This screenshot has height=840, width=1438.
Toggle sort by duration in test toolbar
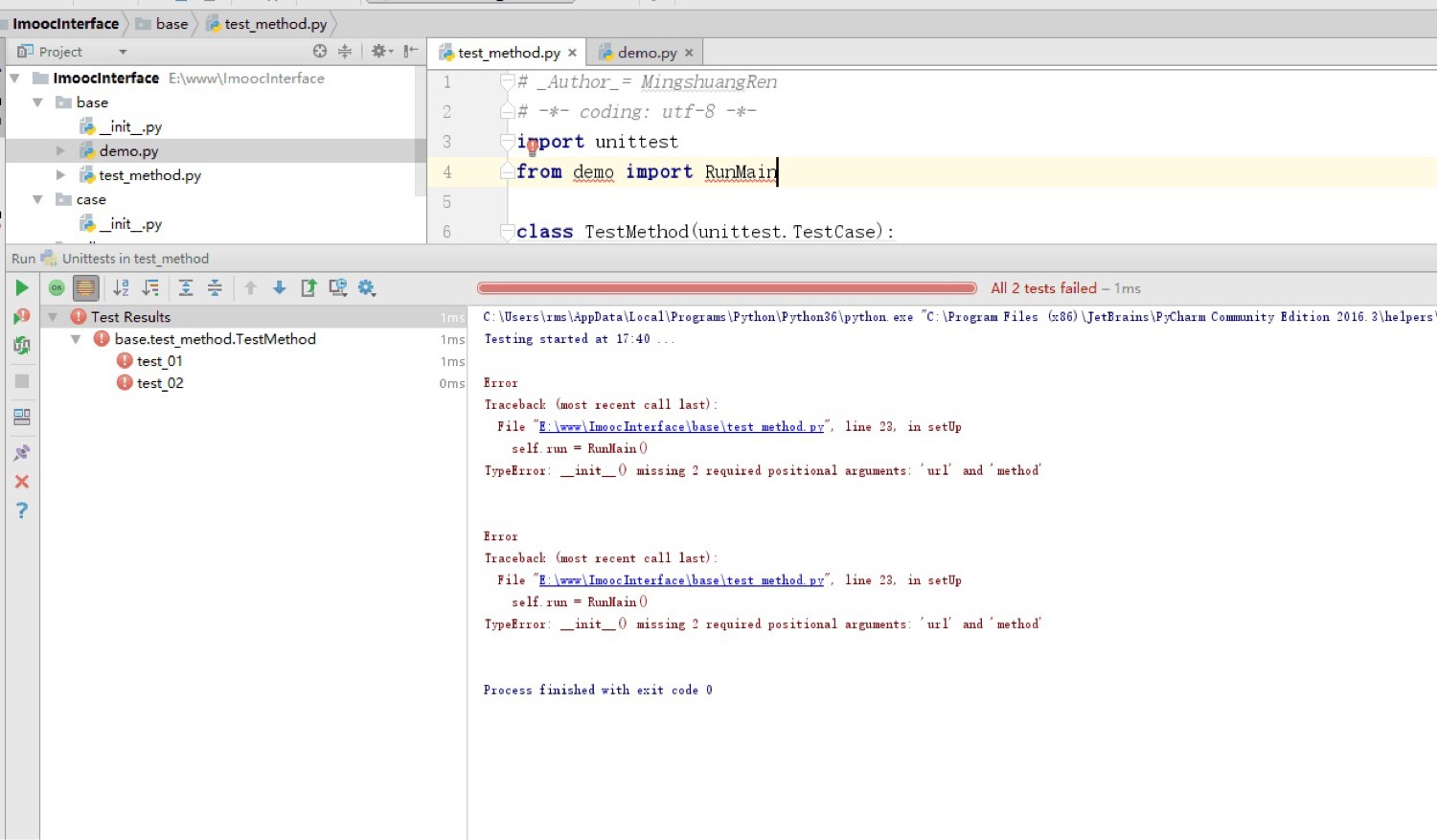pyautogui.click(x=150, y=288)
